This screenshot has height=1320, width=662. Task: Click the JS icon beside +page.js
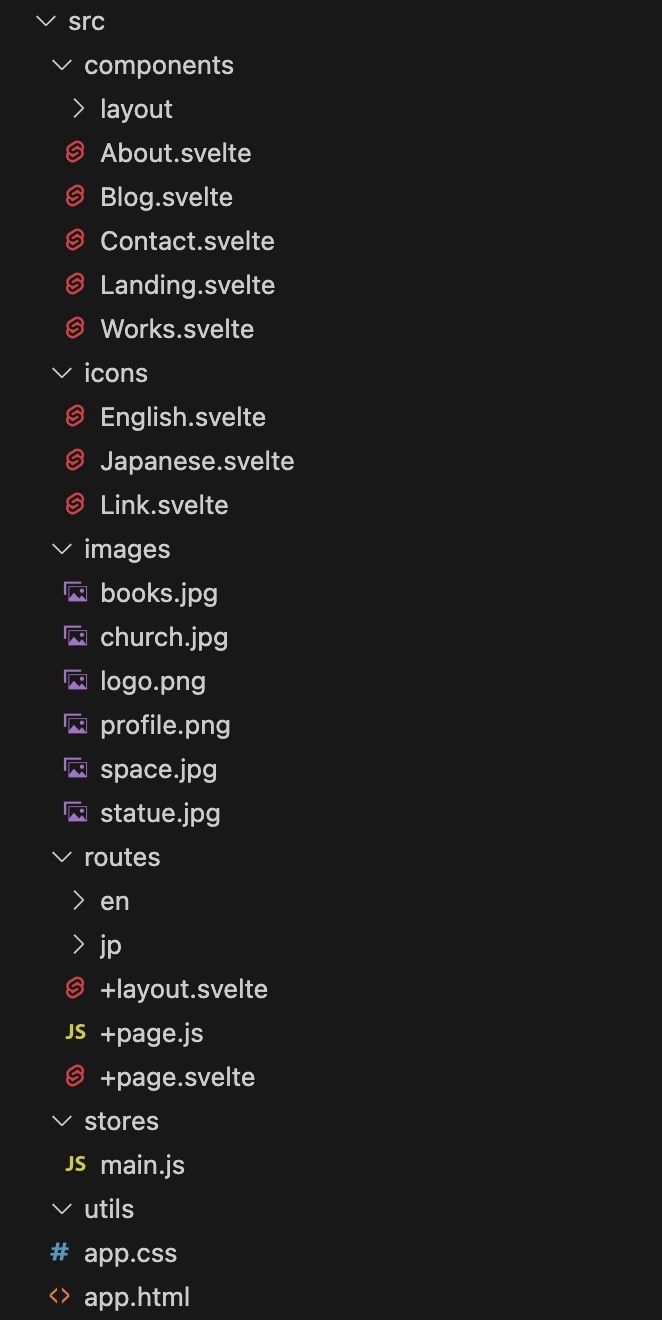coord(75,1033)
